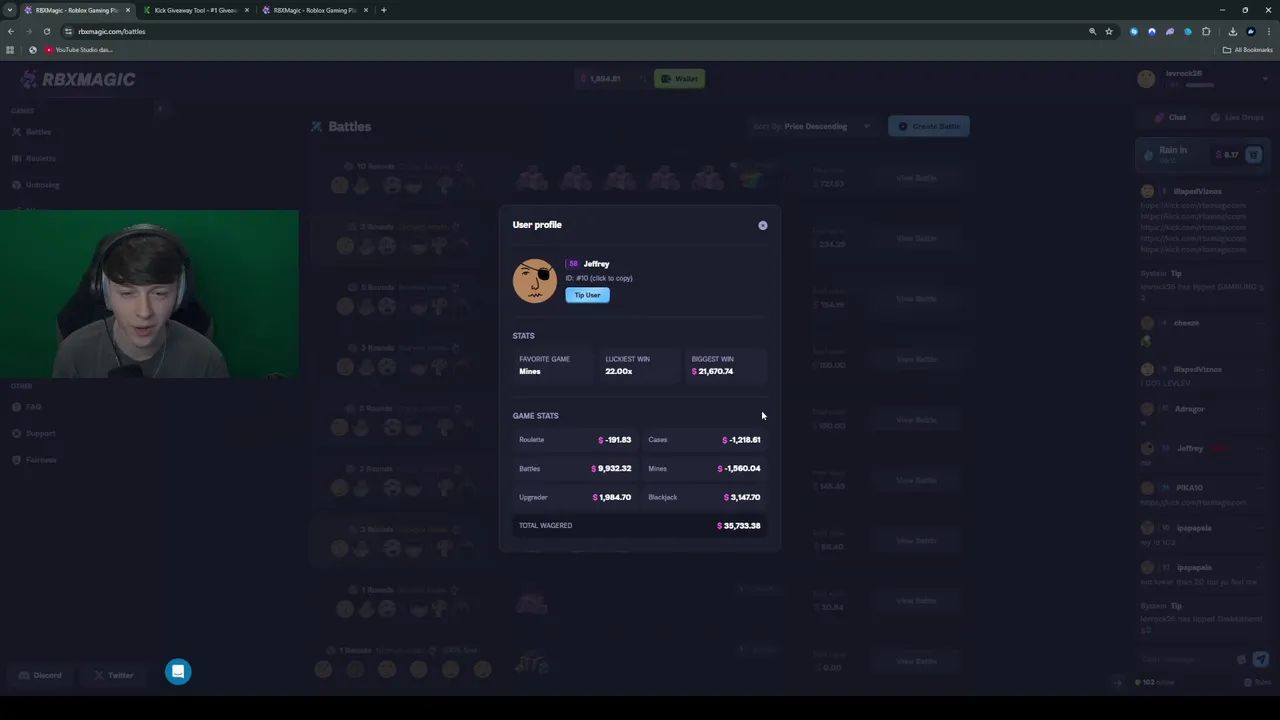
Task: Click the Upgrader 1,984.70 game stat
Action: (575, 497)
